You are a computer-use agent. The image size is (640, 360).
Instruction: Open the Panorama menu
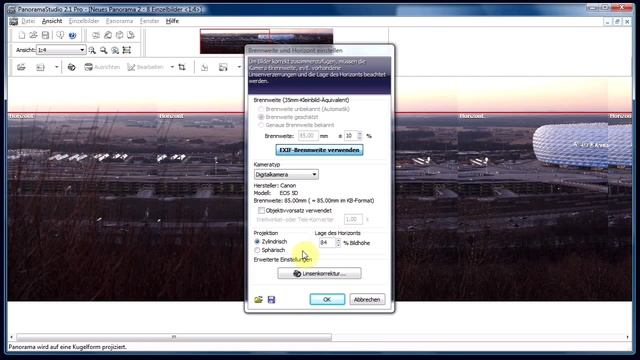click(119, 21)
